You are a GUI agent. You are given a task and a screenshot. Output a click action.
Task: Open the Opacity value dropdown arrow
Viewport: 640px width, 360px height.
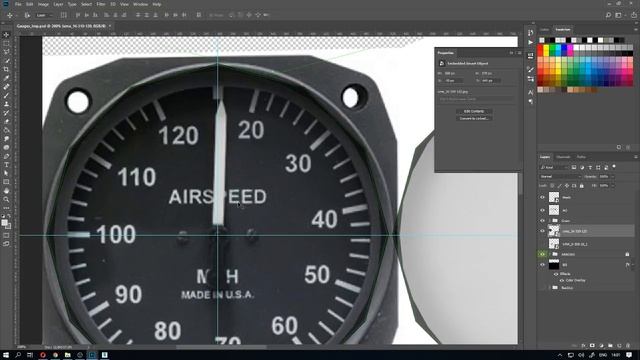pyautogui.click(x=613, y=177)
